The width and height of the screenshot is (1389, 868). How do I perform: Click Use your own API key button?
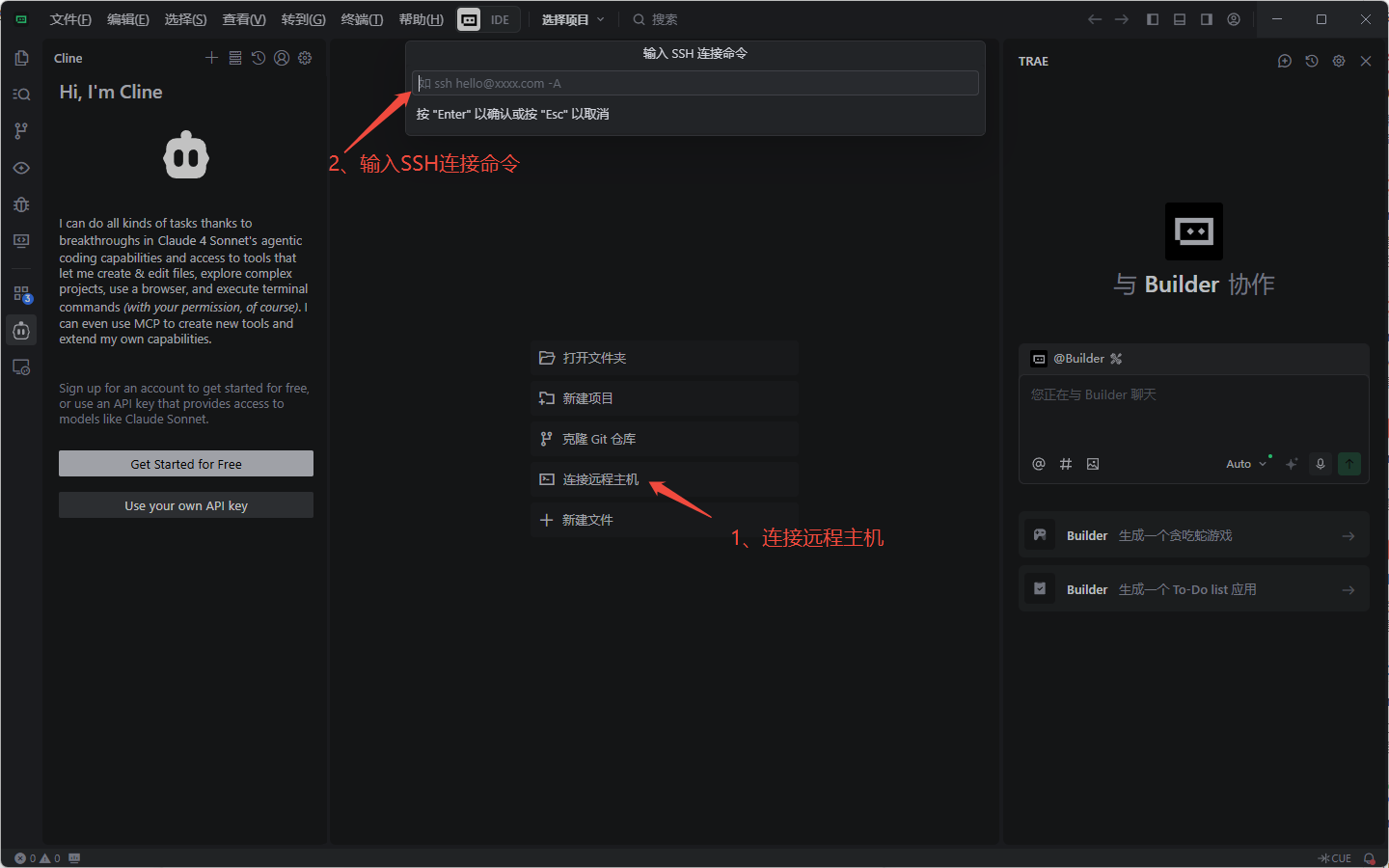coord(186,505)
